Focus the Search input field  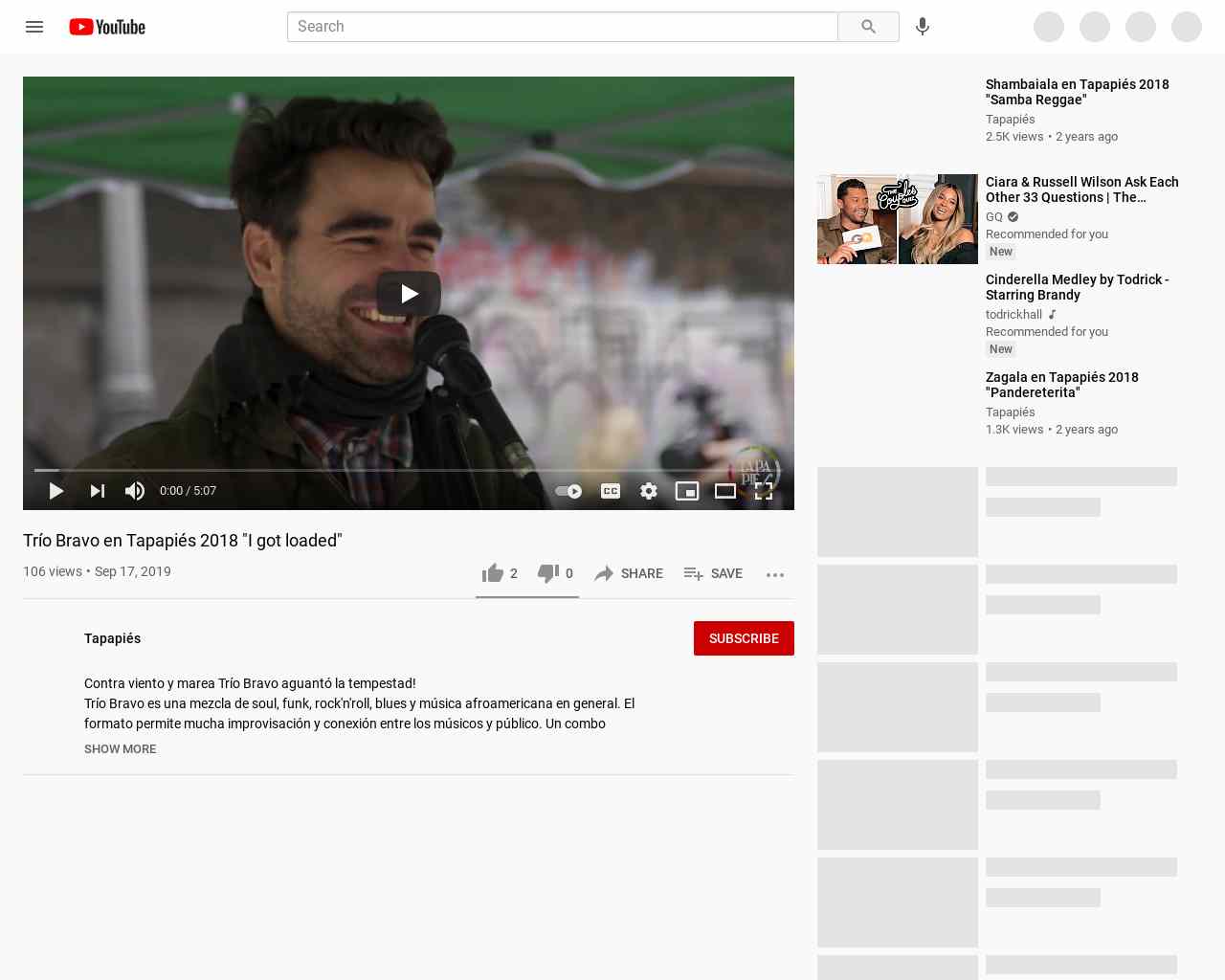[563, 27]
